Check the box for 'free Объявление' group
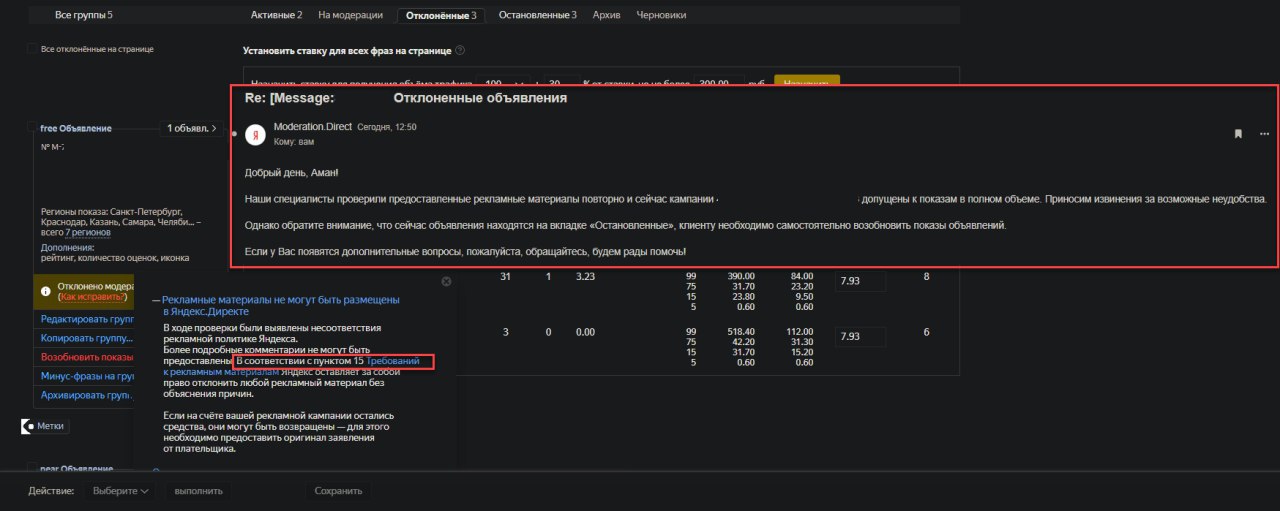The width and height of the screenshot is (1280, 511). 33,128
